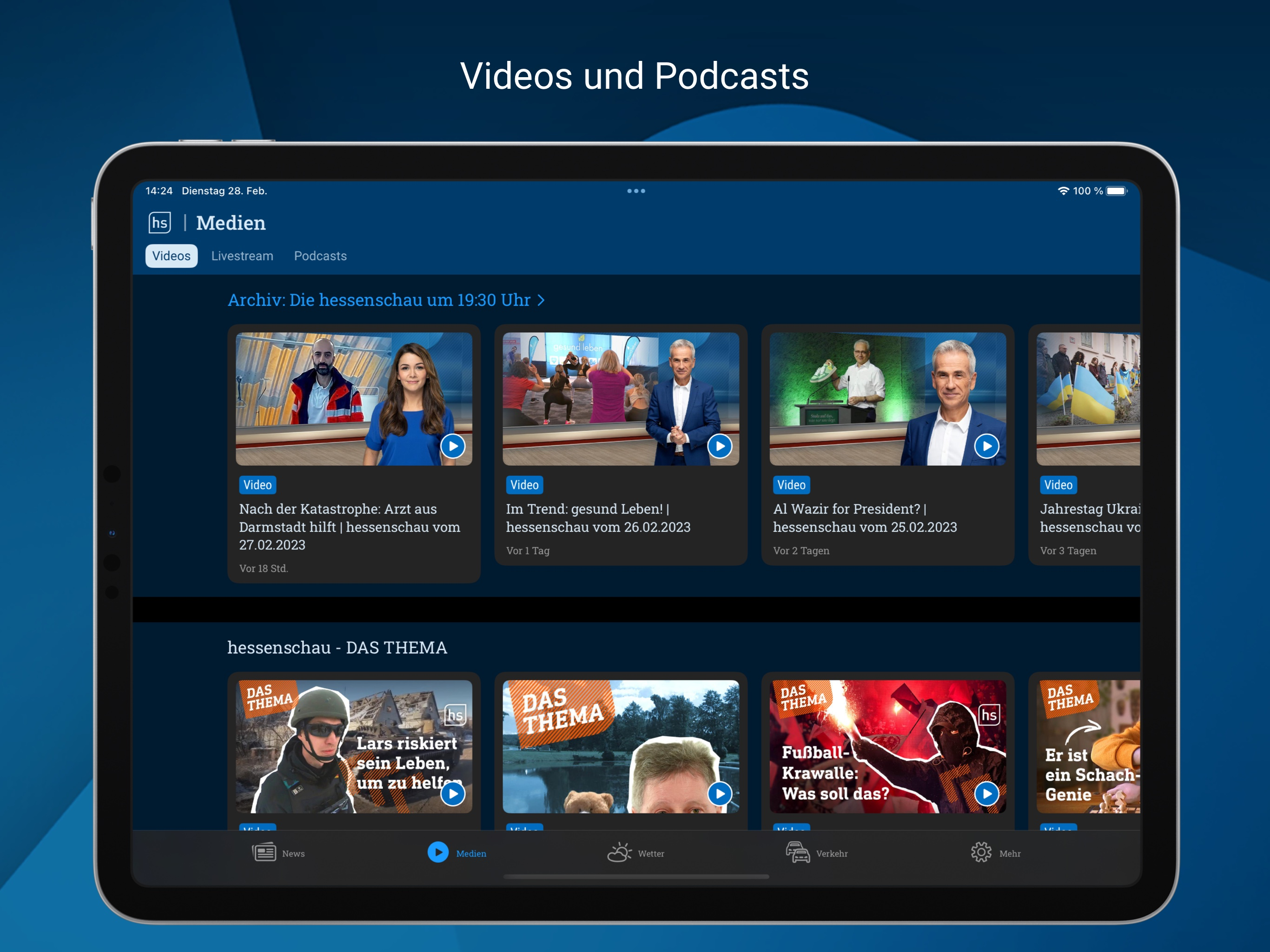Tap the home indicator bar
The height and width of the screenshot is (952, 1270).
[x=636, y=877]
